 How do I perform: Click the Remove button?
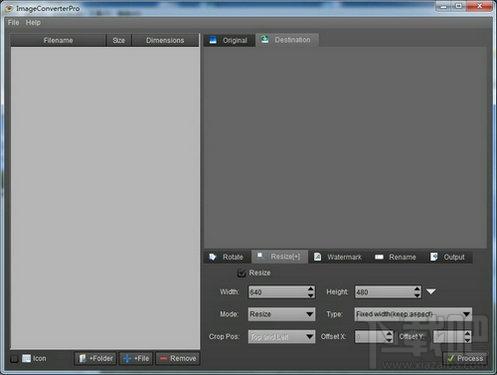coord(178,359)
